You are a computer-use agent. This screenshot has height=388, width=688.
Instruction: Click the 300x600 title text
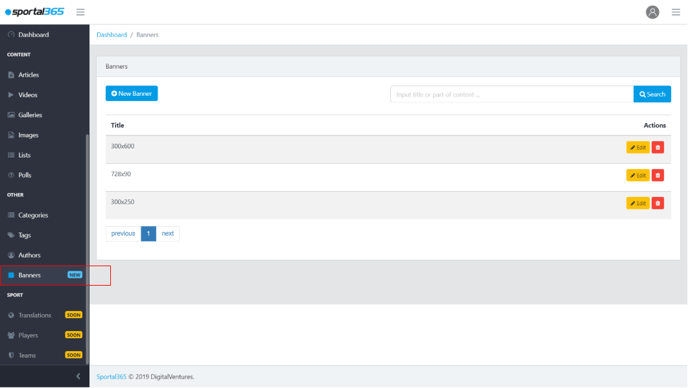point(122,146)
